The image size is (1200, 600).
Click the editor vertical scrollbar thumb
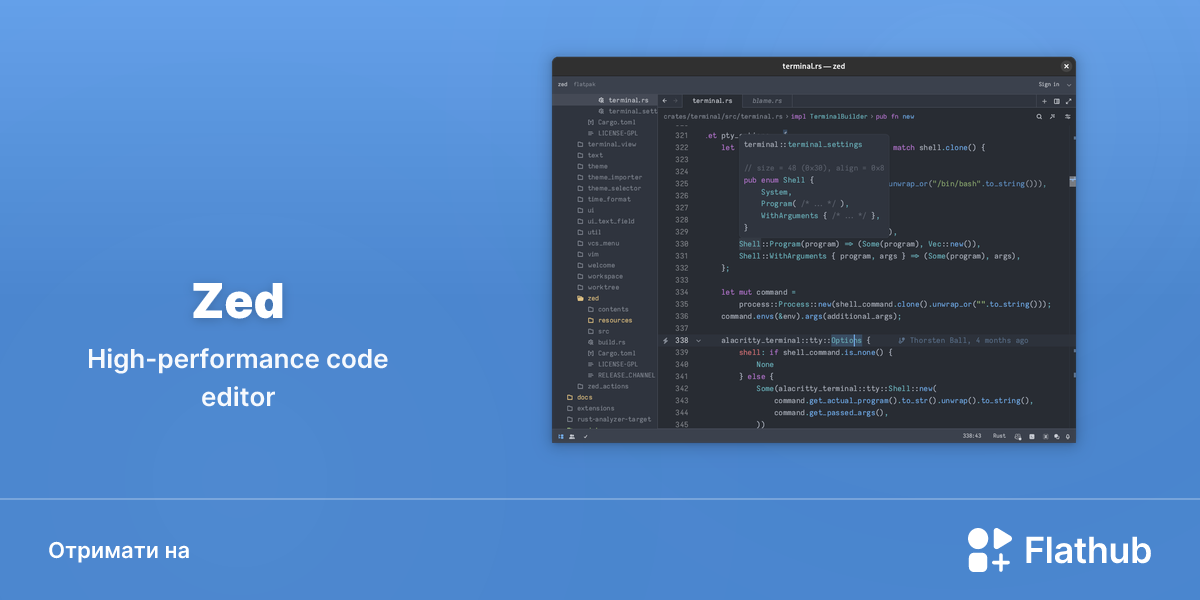(1073, 182)
